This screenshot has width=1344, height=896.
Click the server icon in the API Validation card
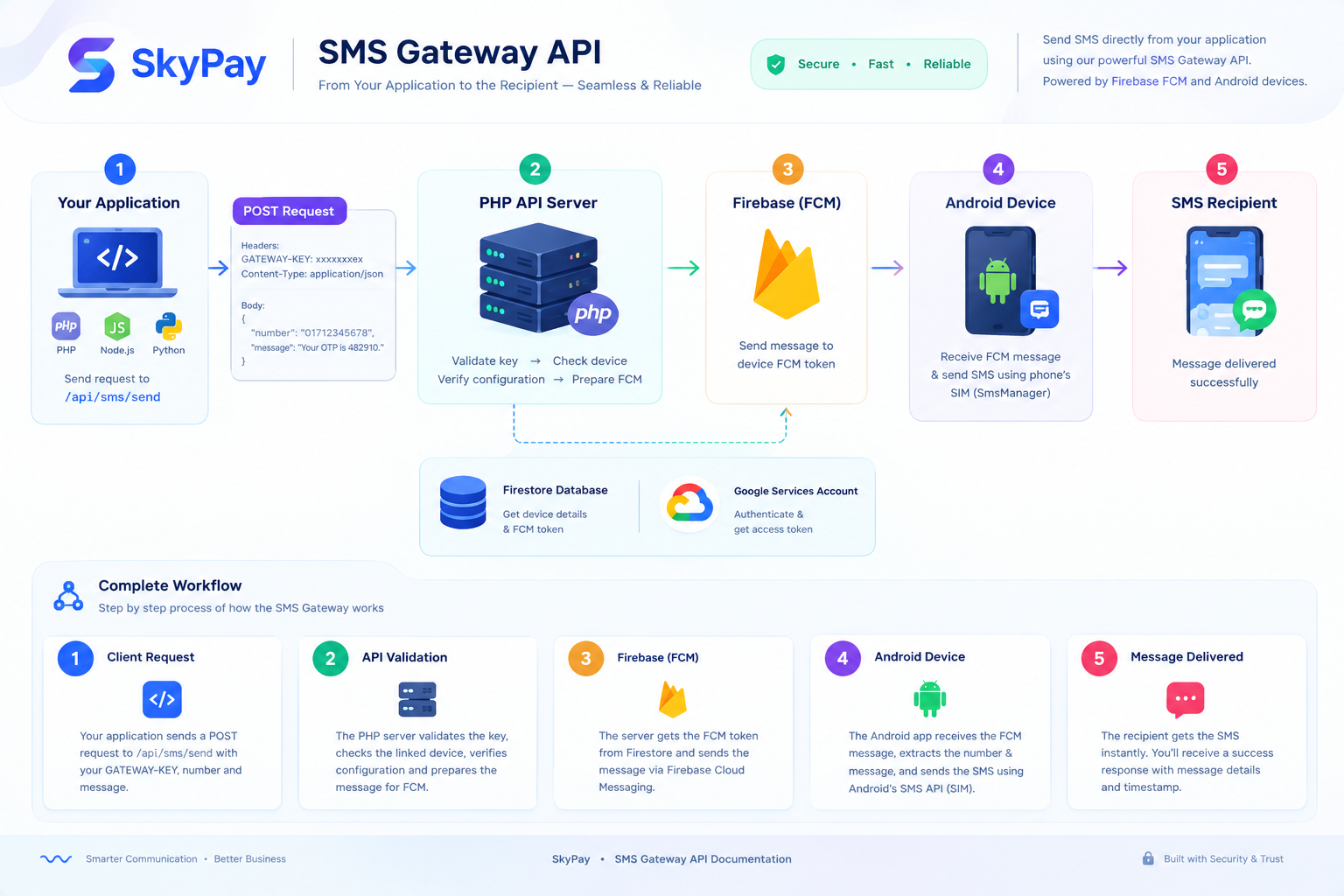coord(417,699)
